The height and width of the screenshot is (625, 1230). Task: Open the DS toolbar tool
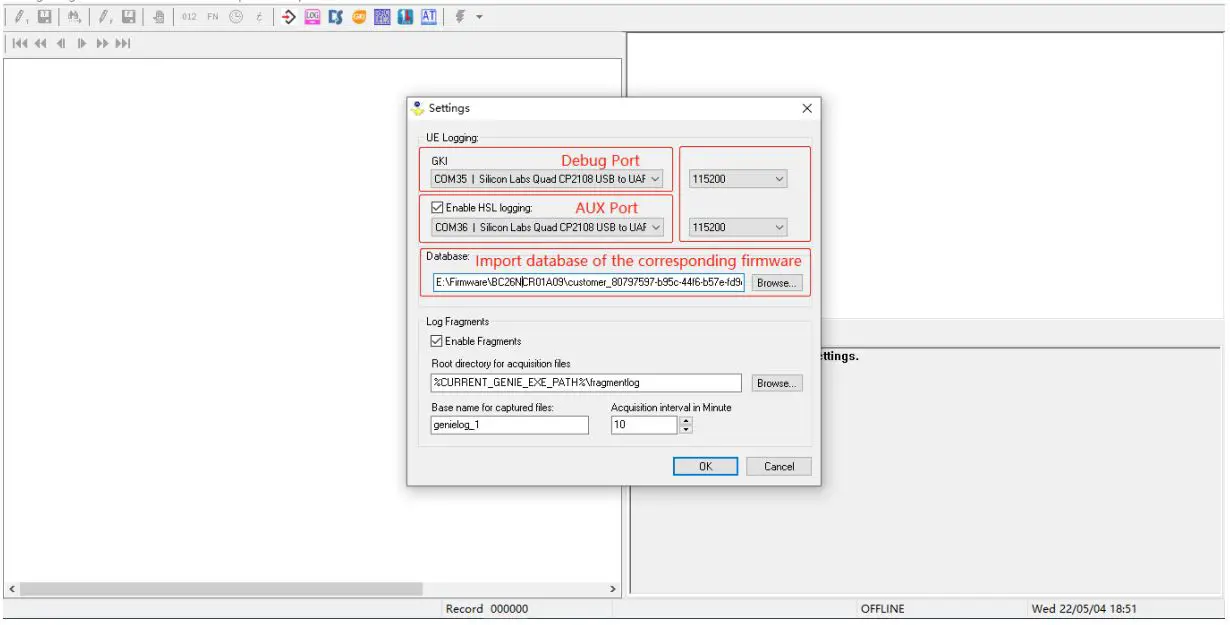(336, 16)
